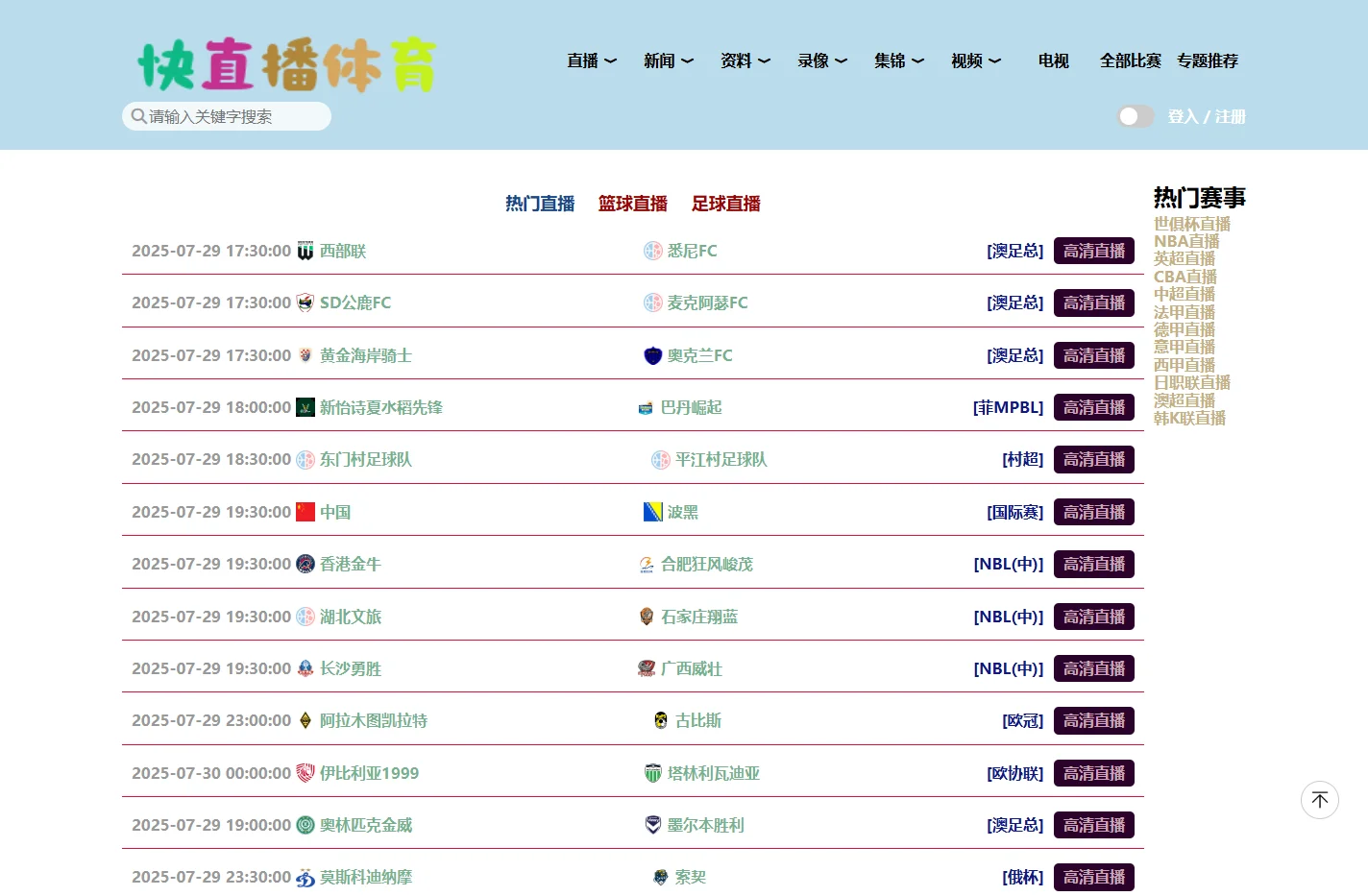Switch to the 篮球直播 tab
Image resolution: width=1368 pixels, height=896 pixels.
[x=633, y=204]
